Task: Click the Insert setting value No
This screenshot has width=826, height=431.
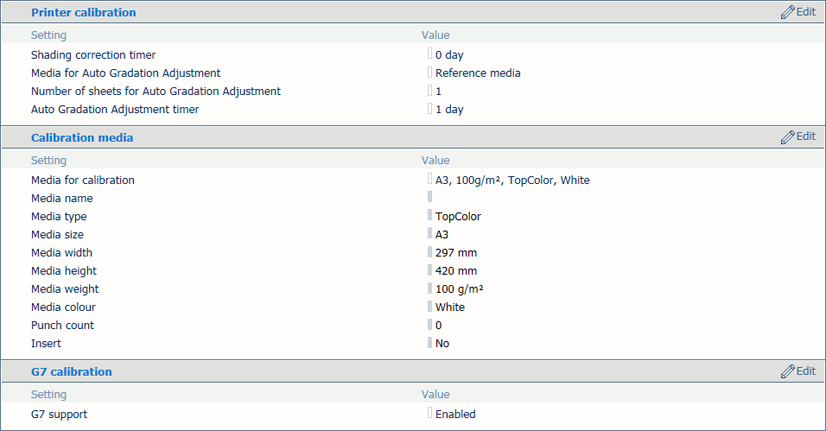Action: tap(442, 343)
